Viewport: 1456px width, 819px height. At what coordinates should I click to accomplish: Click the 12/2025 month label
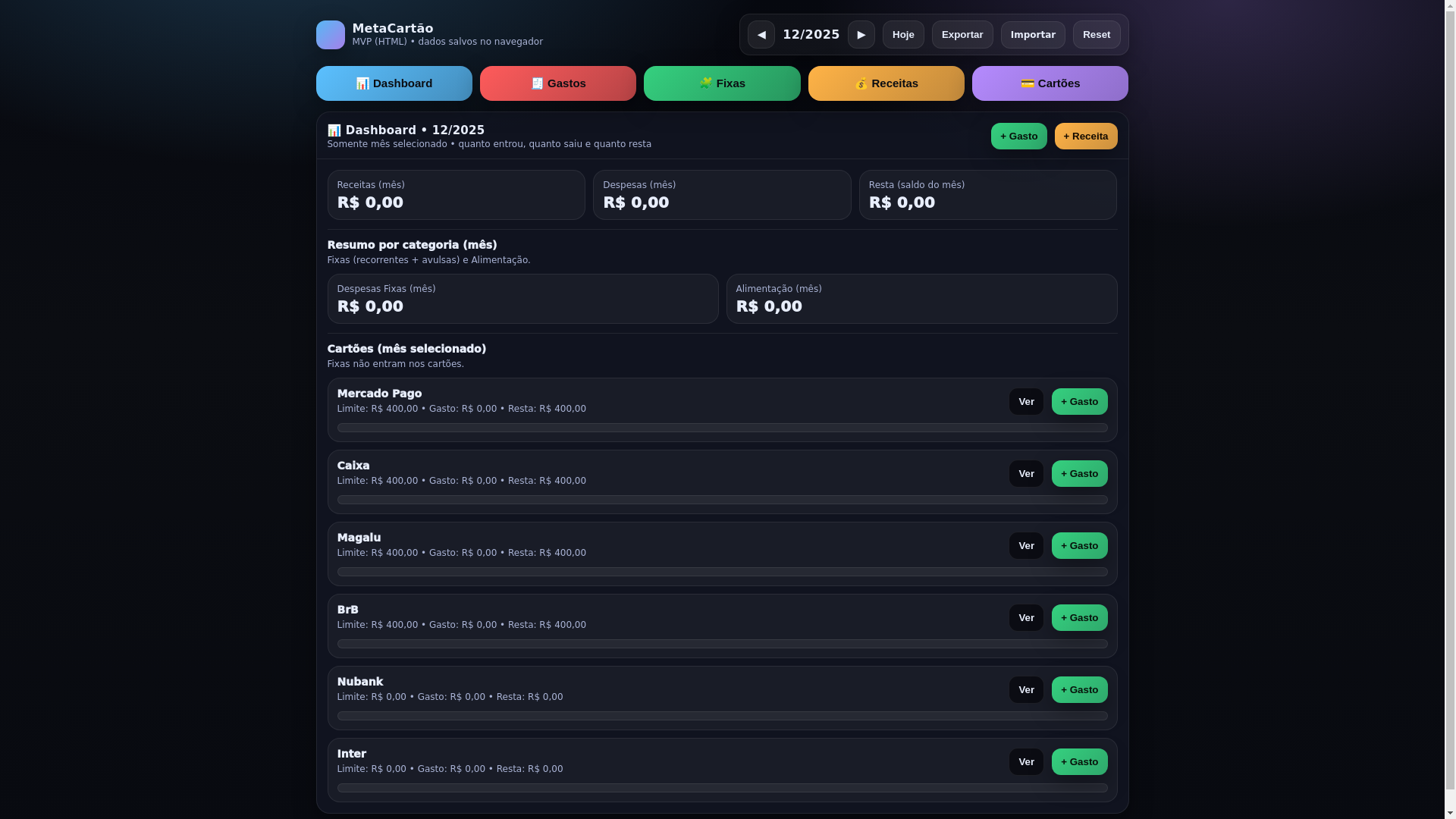(x=811, y=35)
